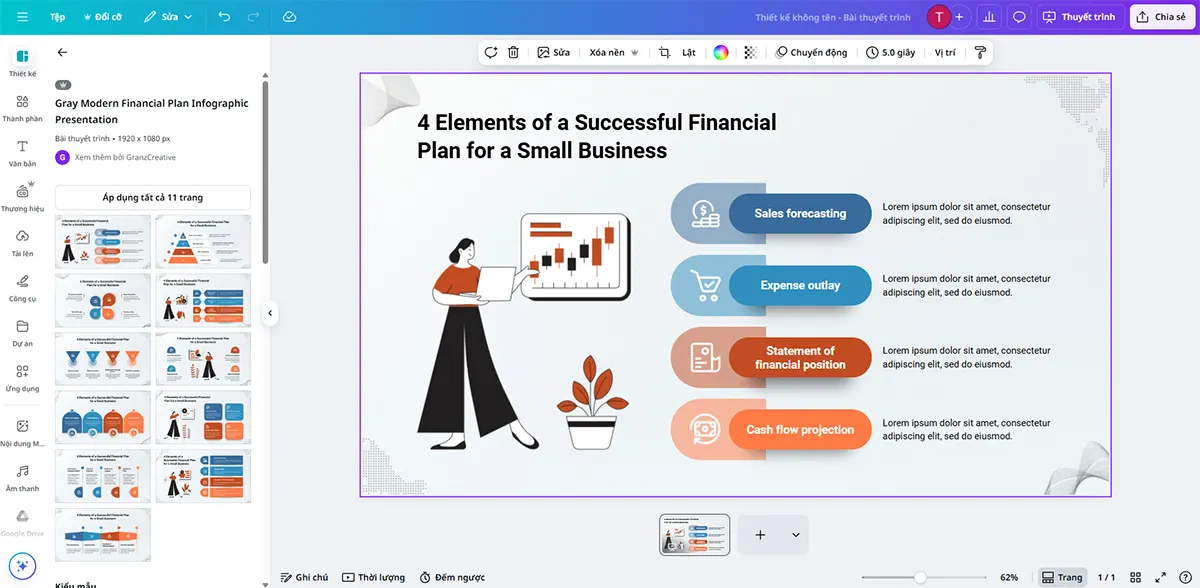Copy style with the paint roller

pyautogui.click(x=980, y=52)
